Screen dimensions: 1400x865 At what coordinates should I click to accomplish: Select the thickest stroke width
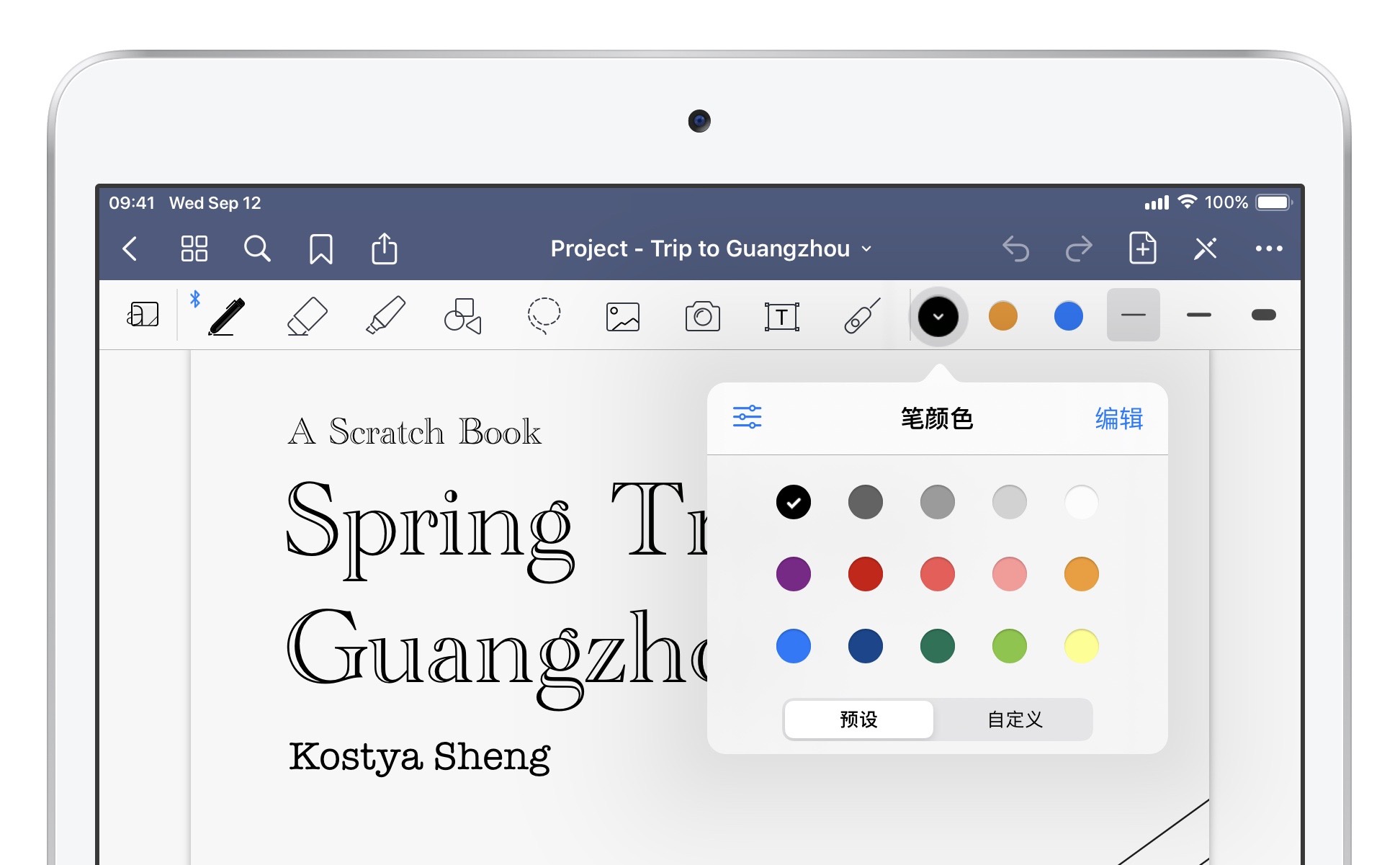(x=1263, y=315)
